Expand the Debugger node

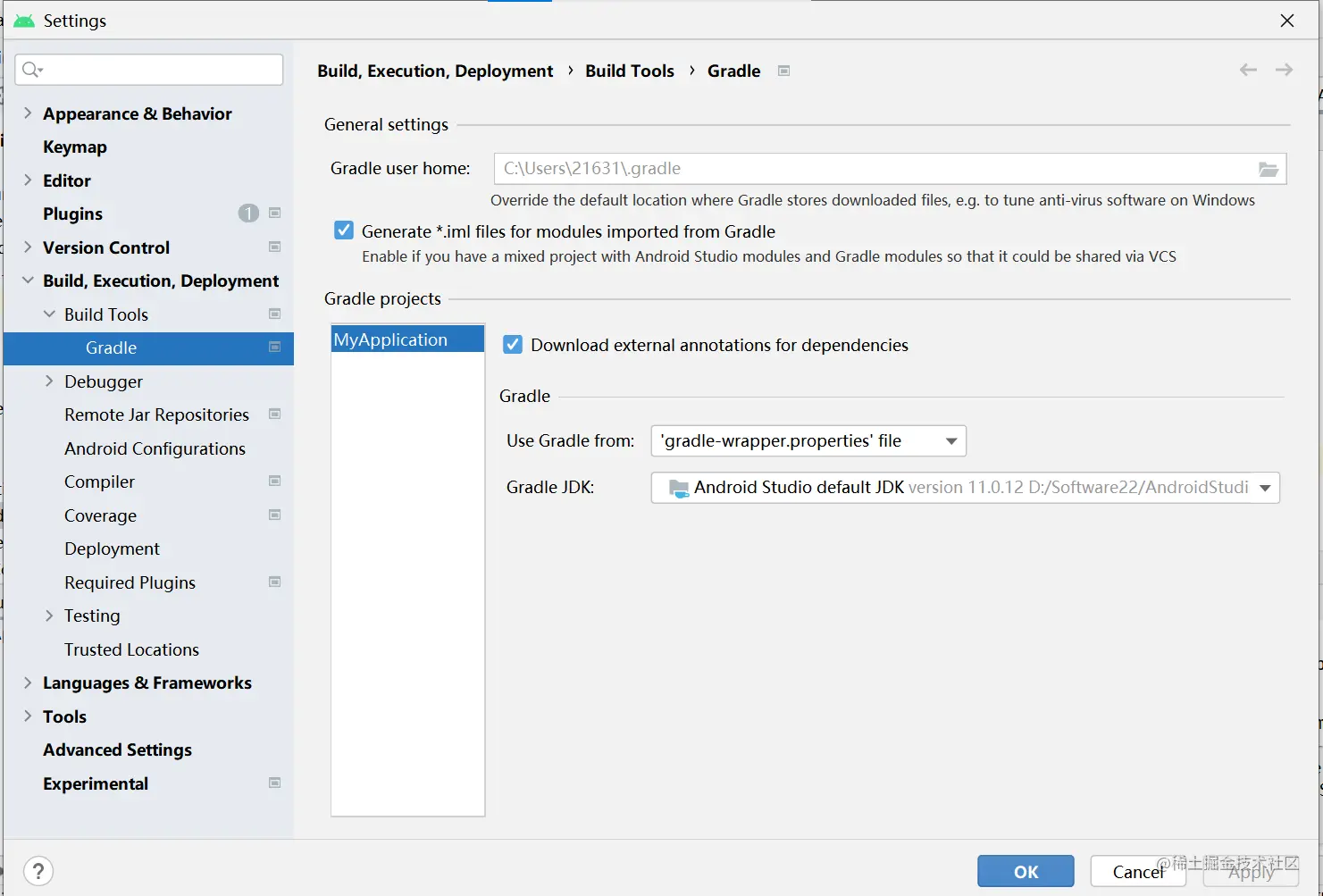point(49,381)
